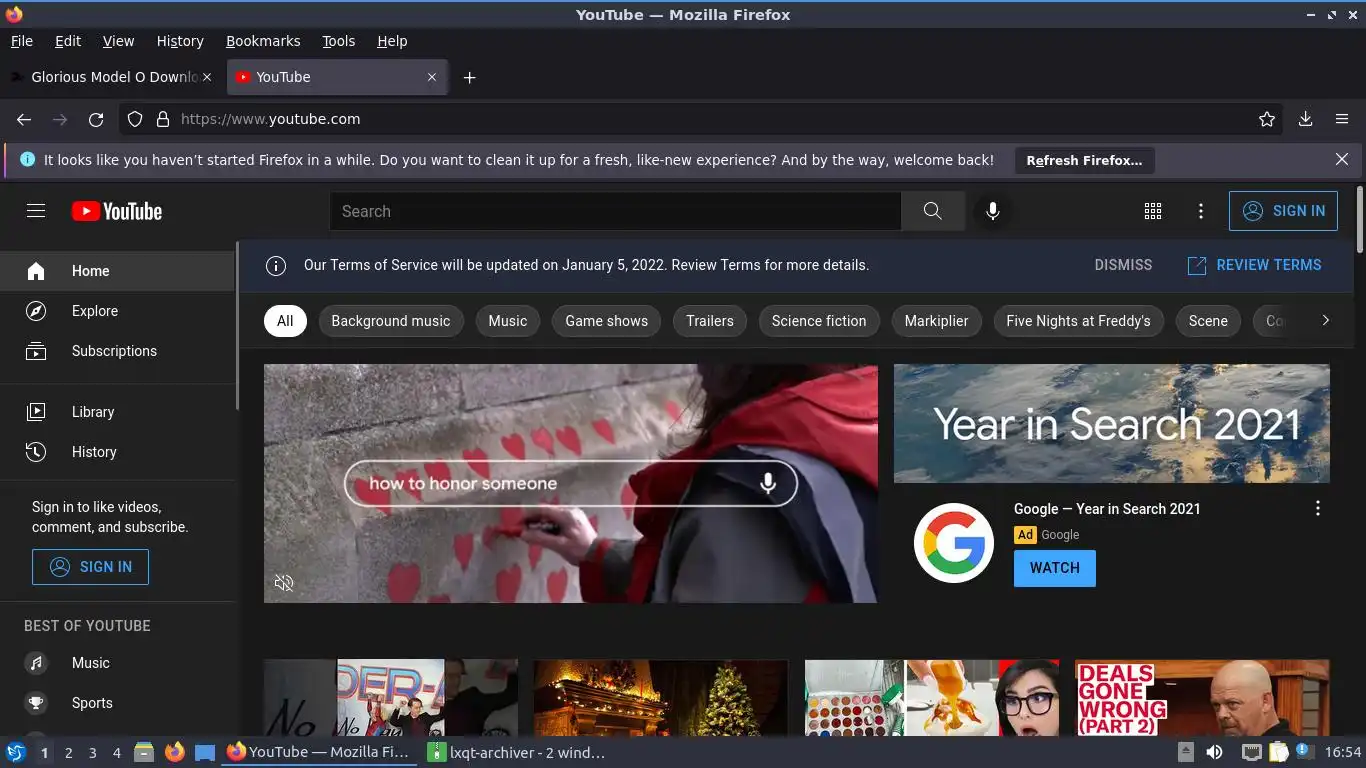This screenshot has width=1366, height=768.
Task: Go back with the browser back arrow
Action: point(24,119)
